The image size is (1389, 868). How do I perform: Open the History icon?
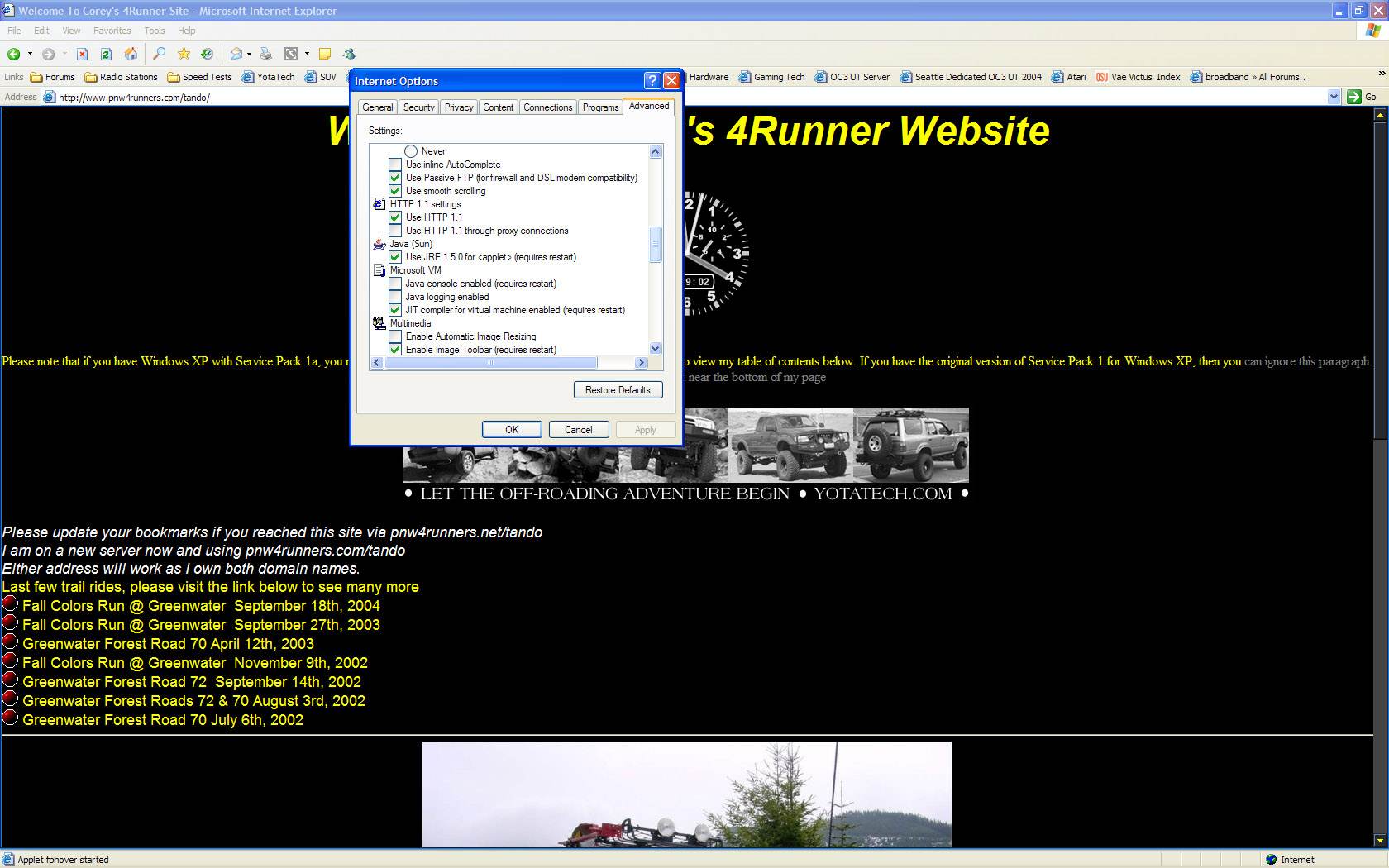[208, 54]
